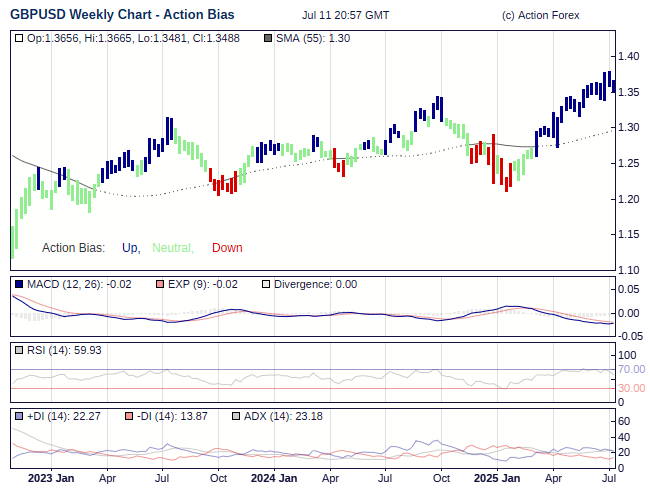Click the '2024 Jan' time axis label
The image size is (650, 489).
tap(274, 478)
